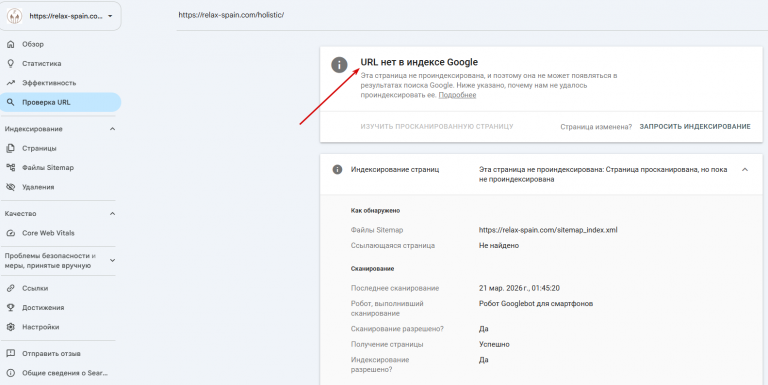Click the magnifier icon next to Проверка URL

point(11,102)
